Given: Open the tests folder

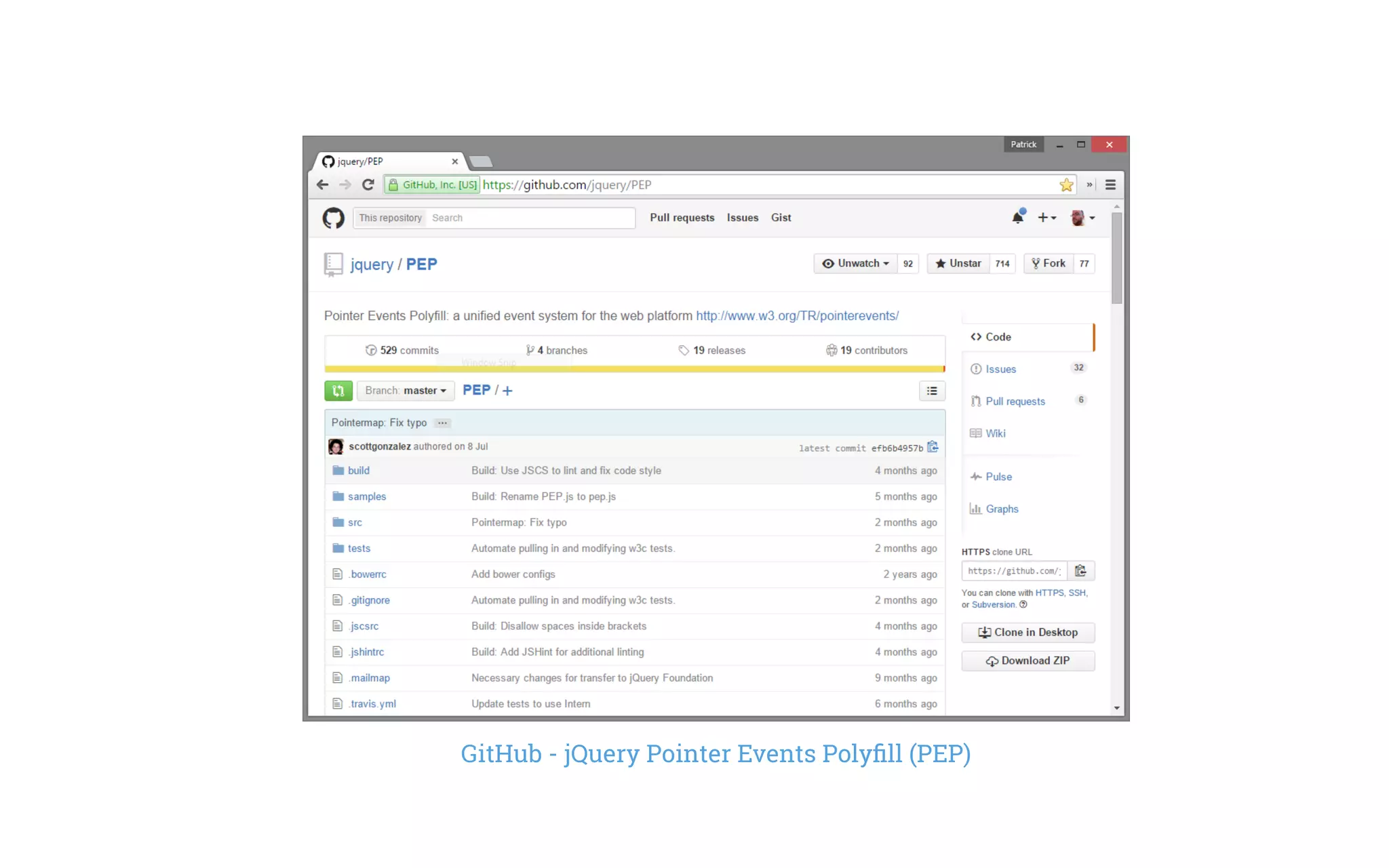Looking at the screenshot, I should pyautogui.click(x=359, y=549).
